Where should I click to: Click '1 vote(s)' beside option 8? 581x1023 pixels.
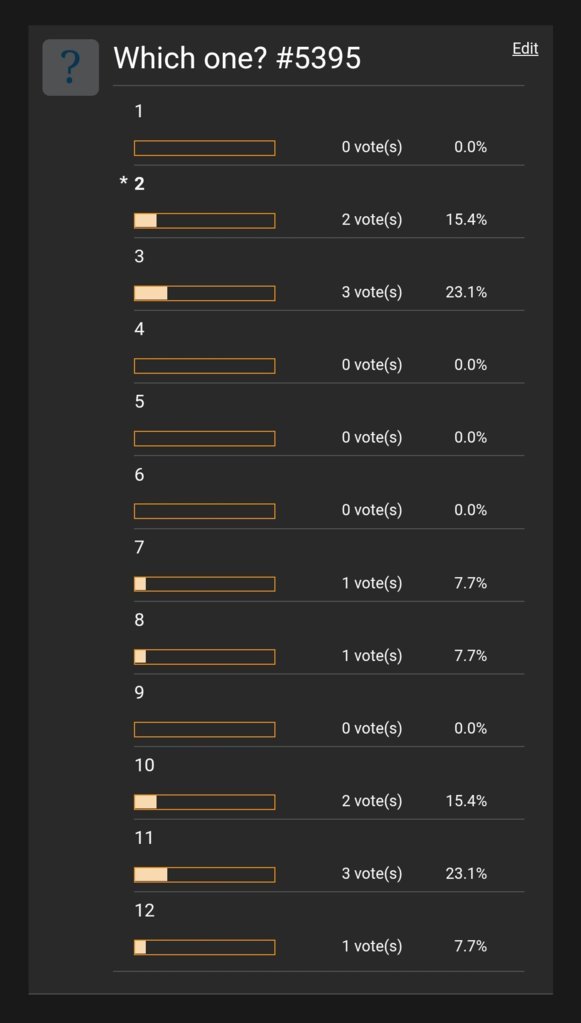(x=372, y=656)
